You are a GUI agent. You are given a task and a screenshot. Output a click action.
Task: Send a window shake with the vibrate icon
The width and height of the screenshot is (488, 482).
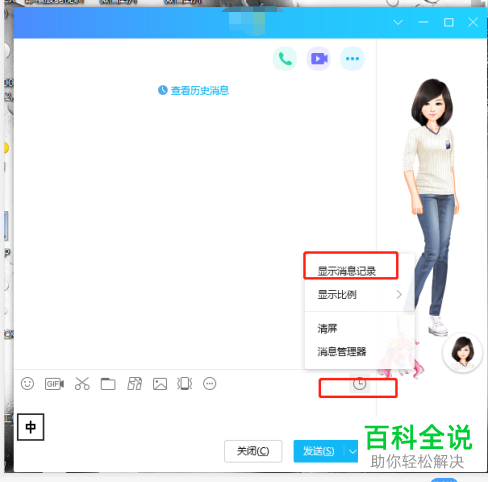click(x=185, y=384)
